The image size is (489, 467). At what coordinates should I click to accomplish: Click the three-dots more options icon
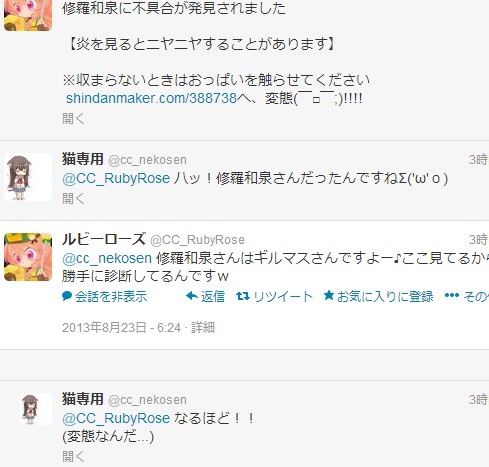point(452,295)
